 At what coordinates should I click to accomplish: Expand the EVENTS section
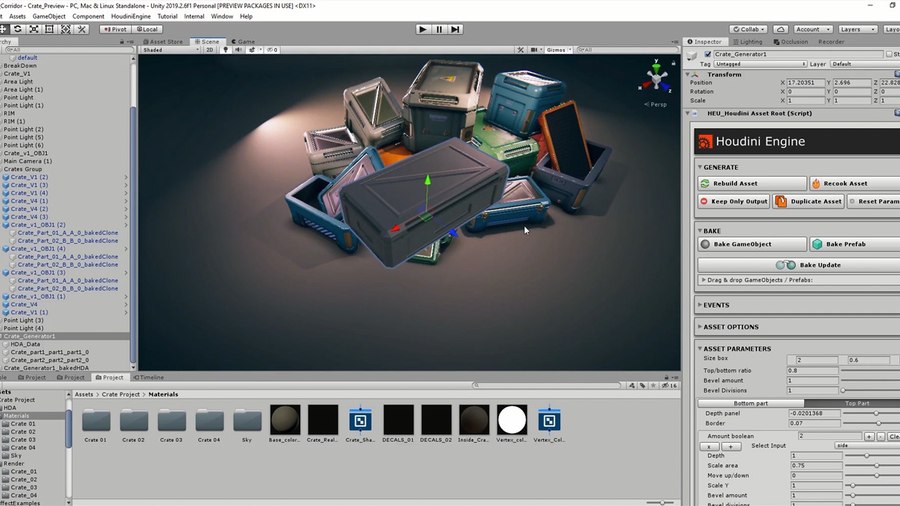point(700,305)
